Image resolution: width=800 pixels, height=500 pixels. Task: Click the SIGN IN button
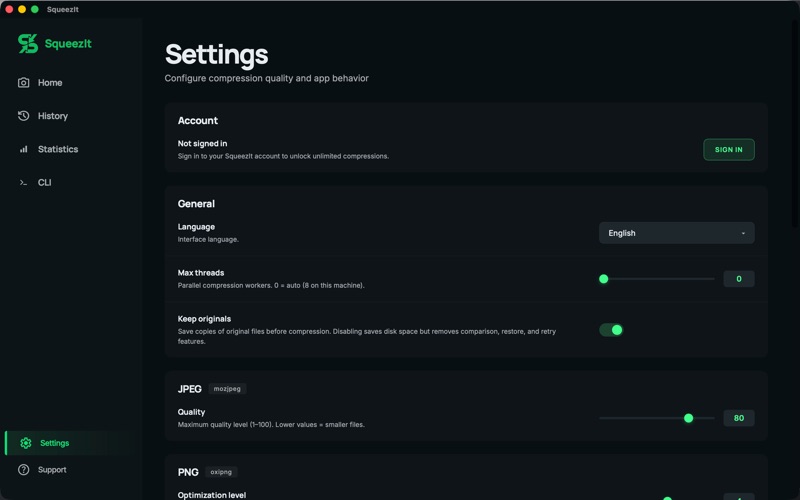pos(729,149)
